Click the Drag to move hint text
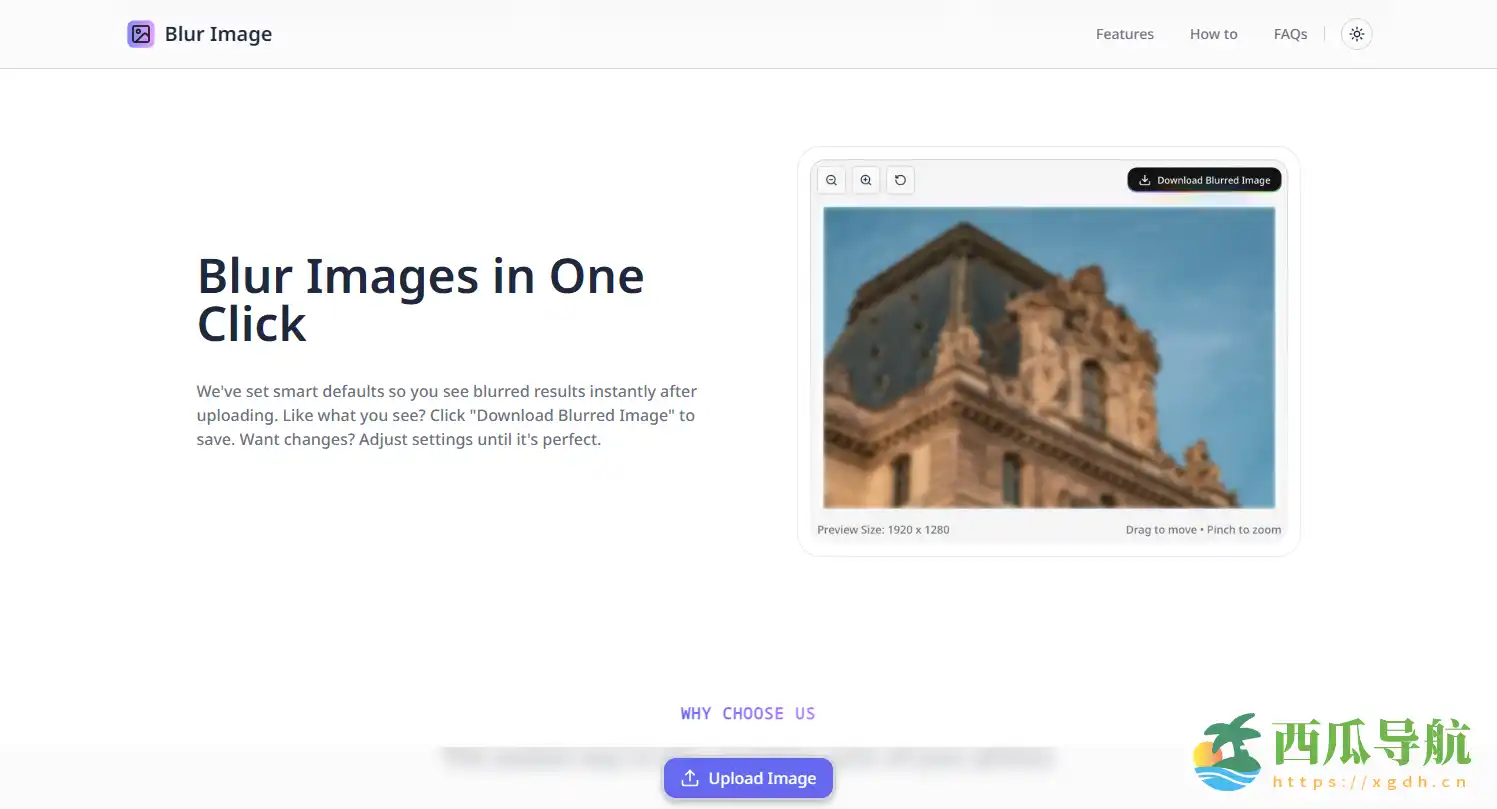 (1160, 530)
